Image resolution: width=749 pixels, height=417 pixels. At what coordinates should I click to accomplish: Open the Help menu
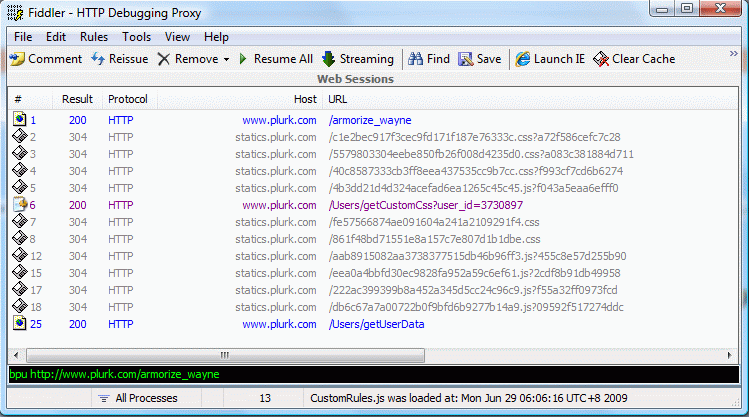[x=216, y=37]
